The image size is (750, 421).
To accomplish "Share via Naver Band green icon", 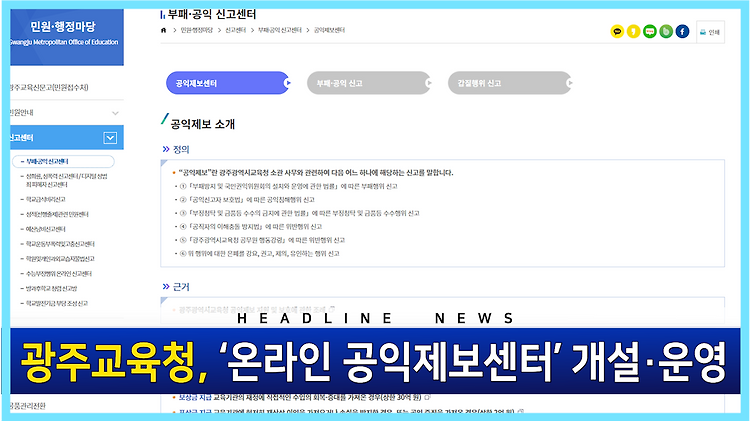I will click(x=666, y=32).
